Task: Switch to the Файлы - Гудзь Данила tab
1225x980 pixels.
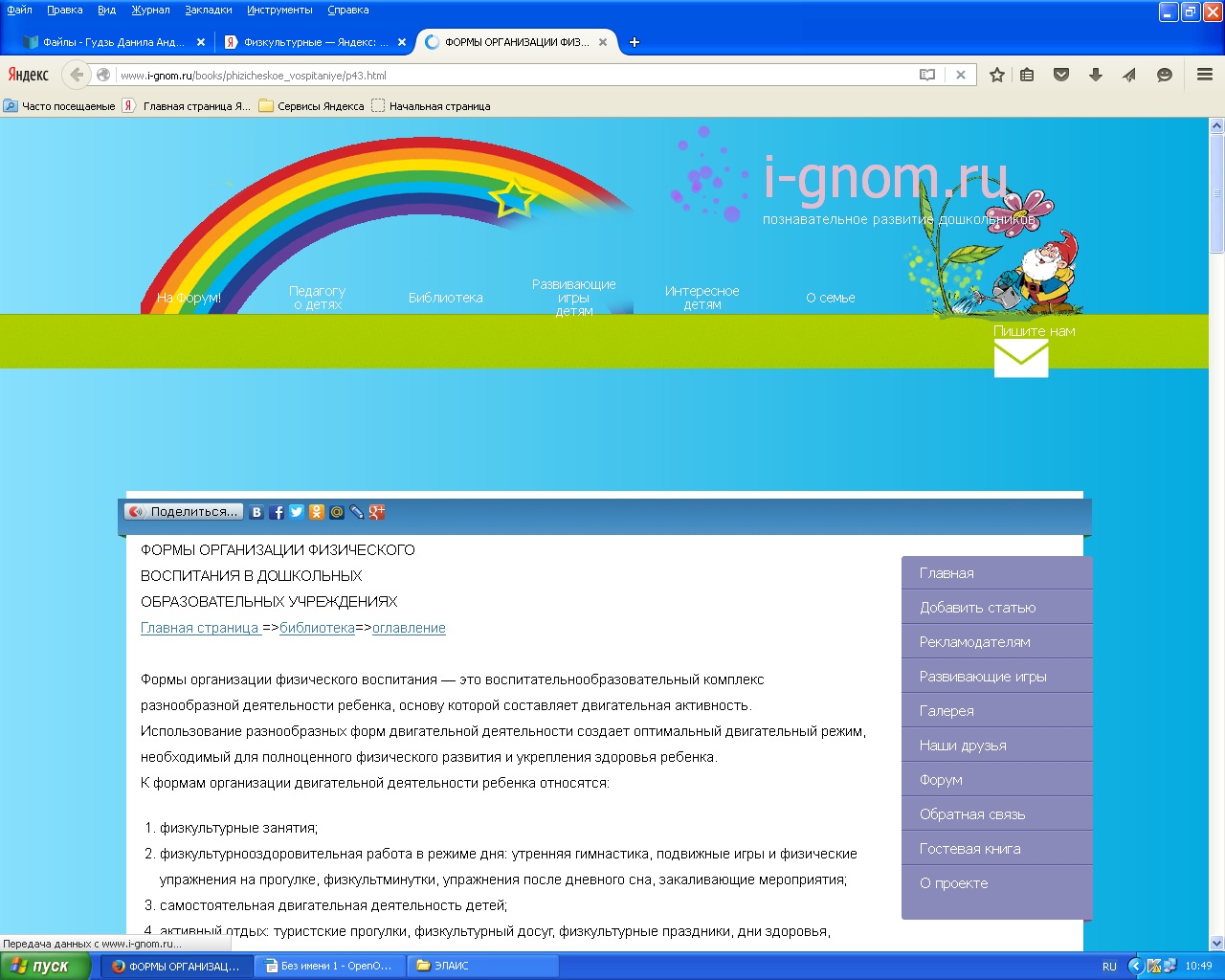Action: [x=113, y=42]
